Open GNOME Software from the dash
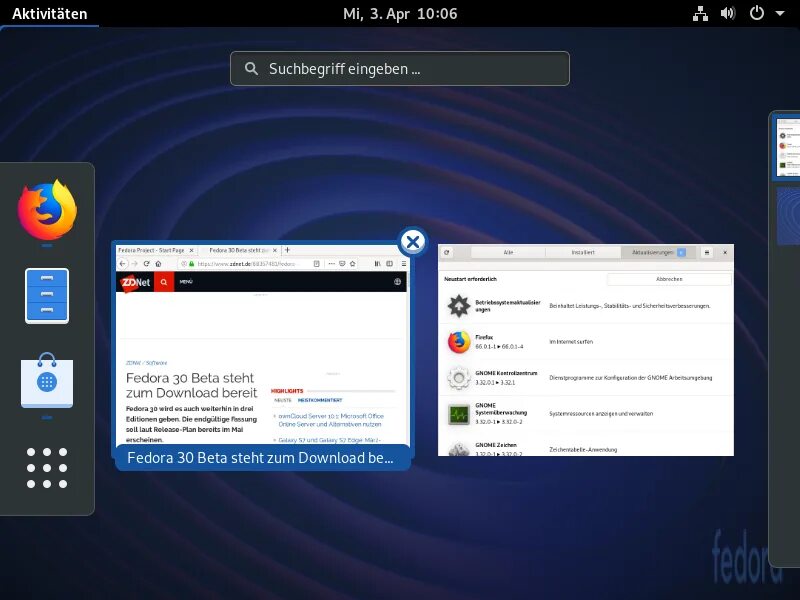Screen dimensions: 800x600 [x=47, y=381]
